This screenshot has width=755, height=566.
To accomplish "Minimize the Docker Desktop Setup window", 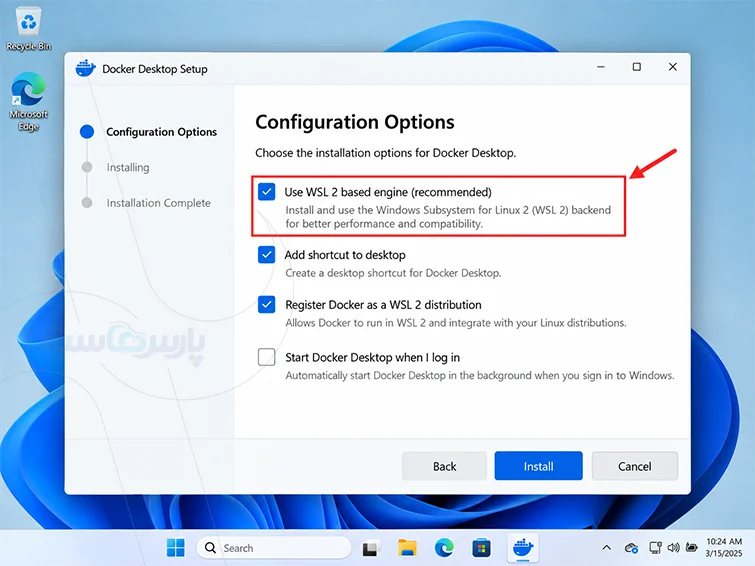I will [x=601, y=67].
